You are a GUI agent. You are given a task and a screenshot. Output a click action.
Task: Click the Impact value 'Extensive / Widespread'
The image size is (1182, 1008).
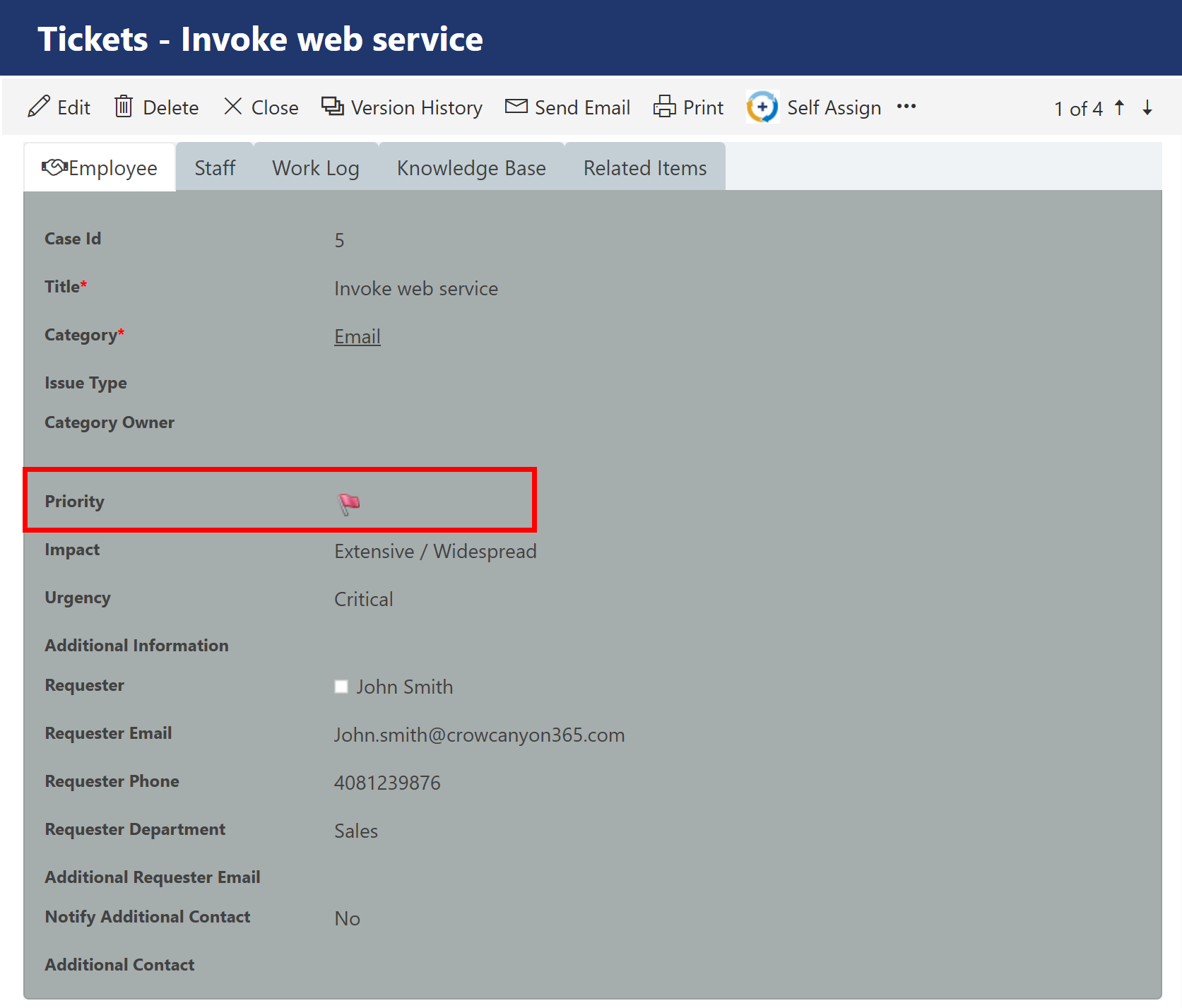tap(435, 551)
